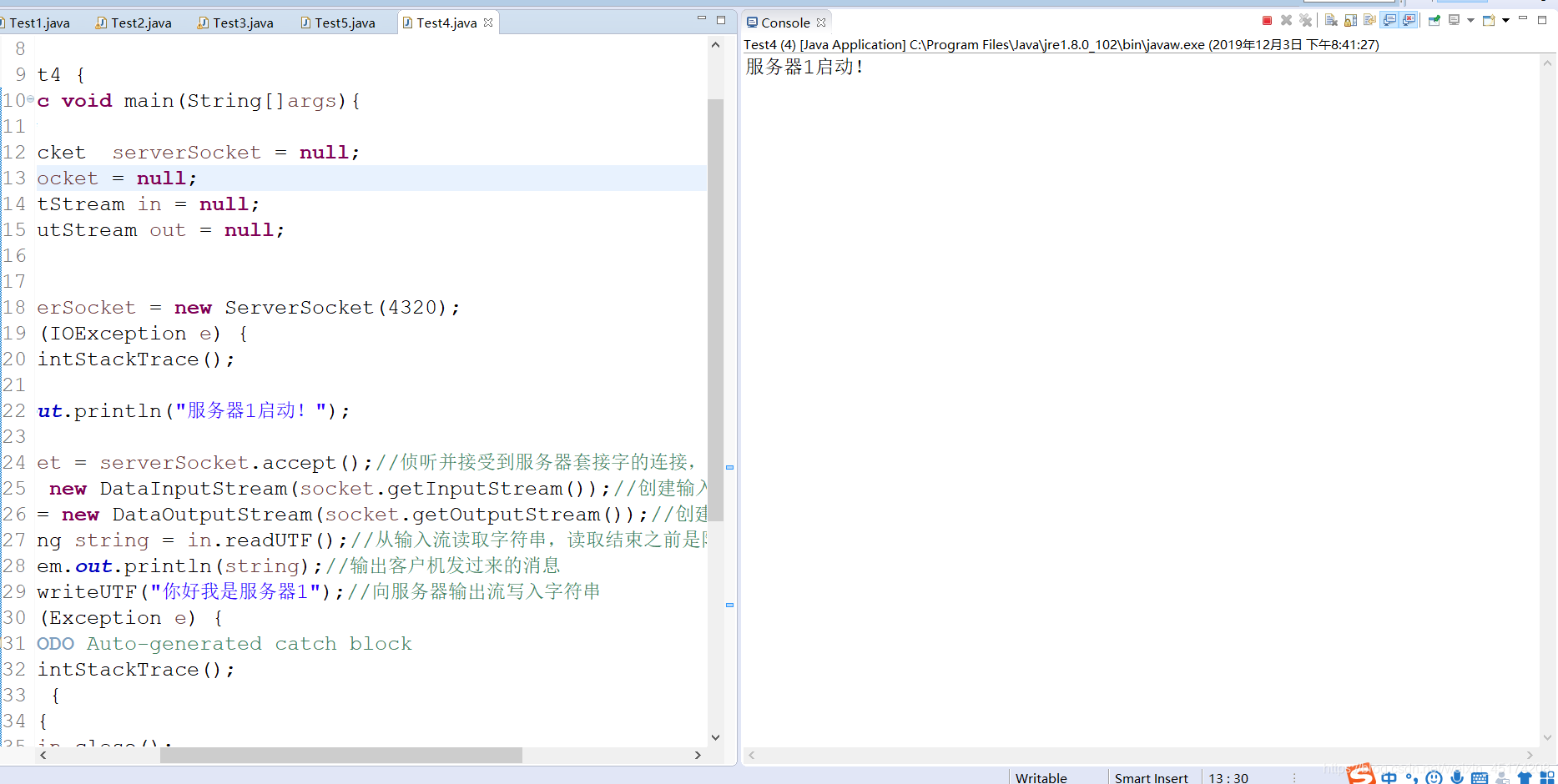Pin the Console view
The height and width of the screenshot is (784, 1558).
tap(1434, 21)
